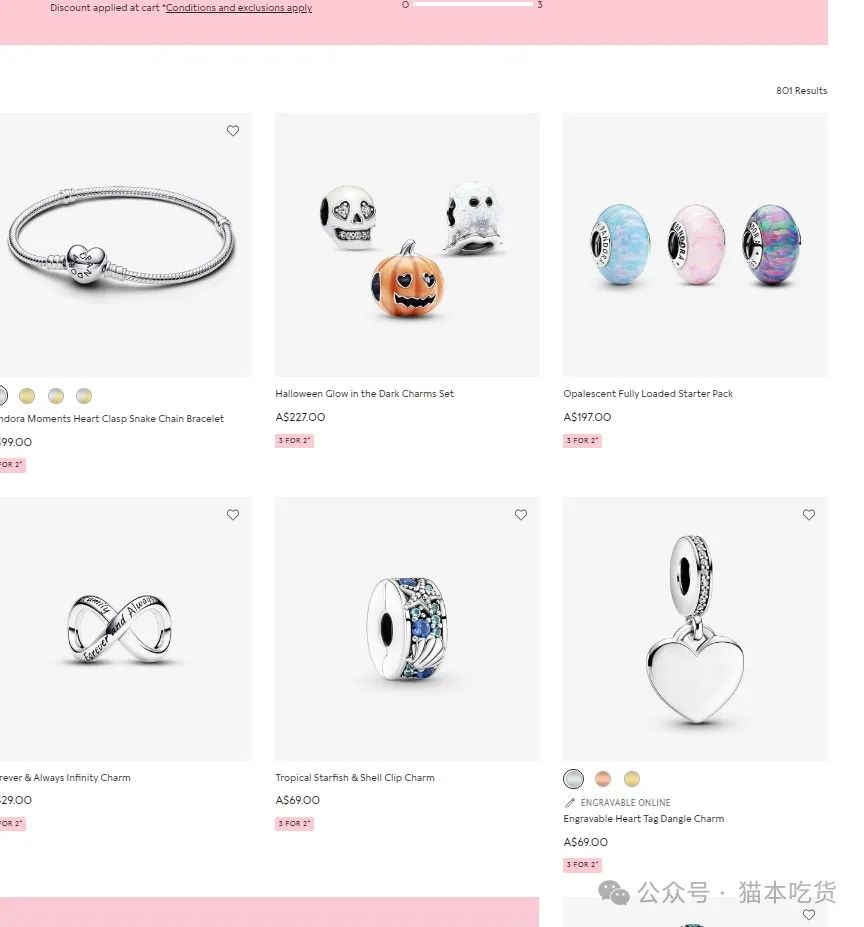Select silver swatch for Heart Tag Charm
The height and width of the screenshot is (927, 864).
point(574,779)
